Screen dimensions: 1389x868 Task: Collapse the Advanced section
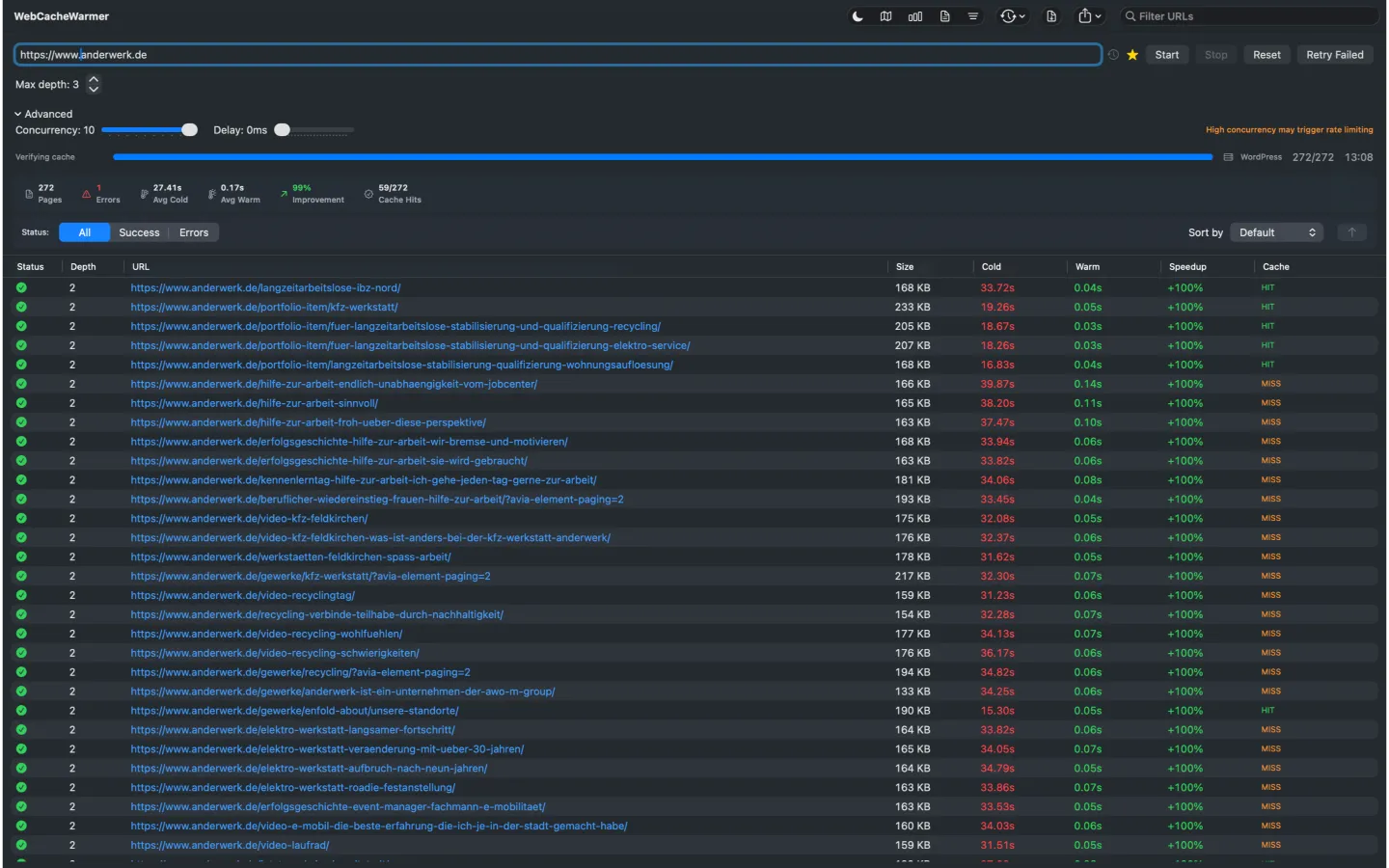click(x=43, y=114)
